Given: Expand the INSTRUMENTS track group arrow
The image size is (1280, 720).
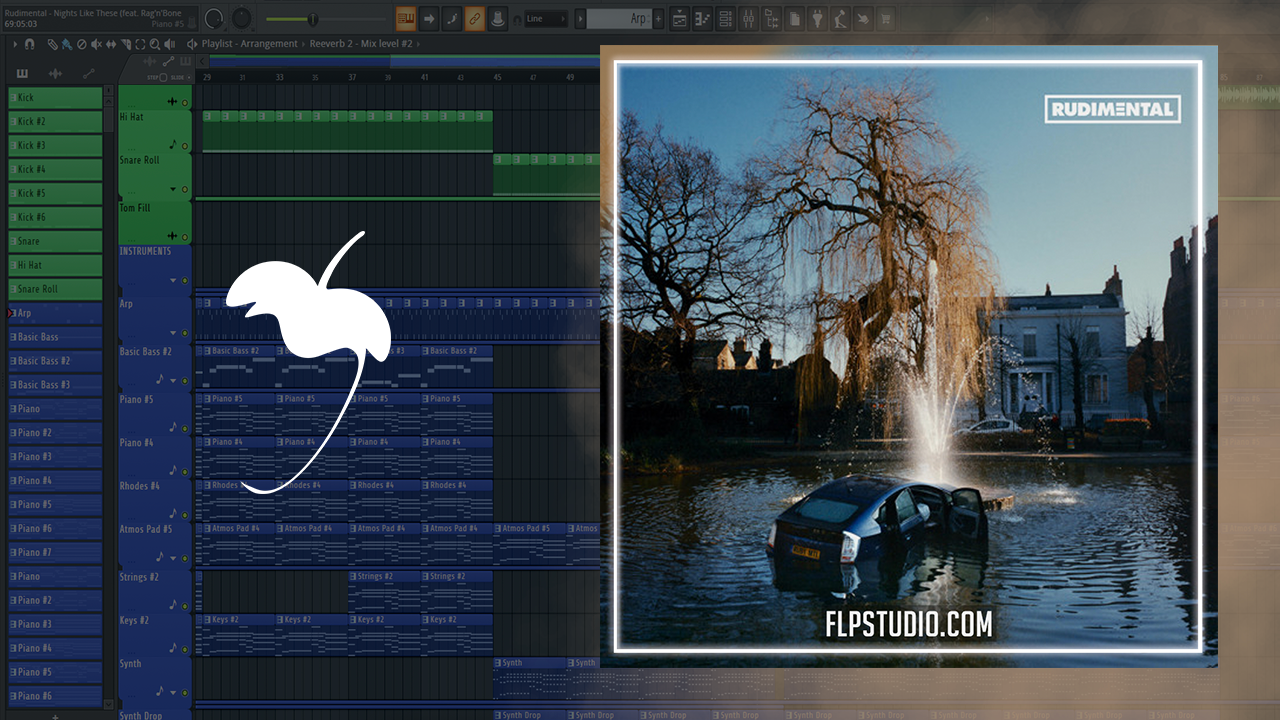Looking at the screenshot, I should tap(172, 281).
